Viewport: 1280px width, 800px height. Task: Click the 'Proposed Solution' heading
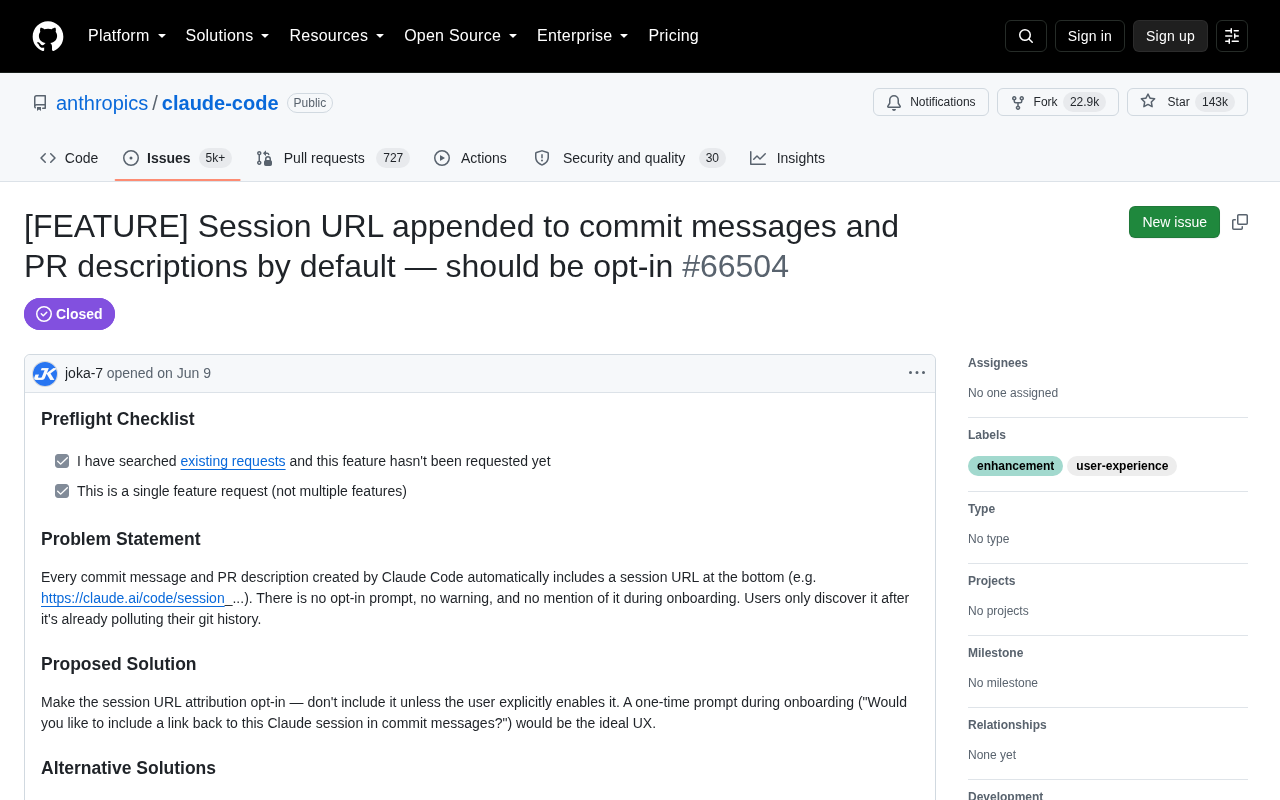point(119,664)
